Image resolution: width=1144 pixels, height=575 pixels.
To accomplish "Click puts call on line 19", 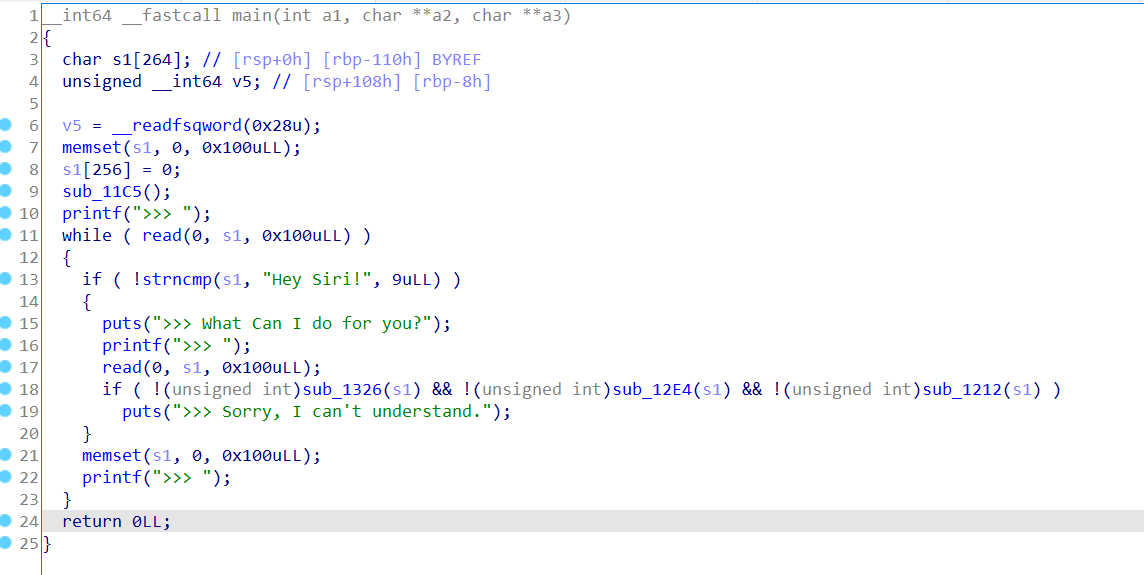I will (142, 412).
